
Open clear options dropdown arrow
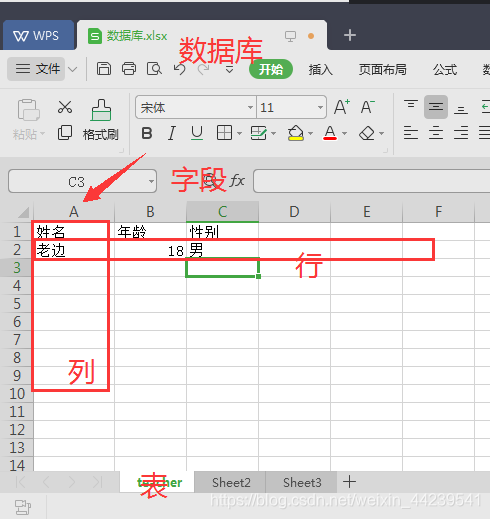point(382,134)
